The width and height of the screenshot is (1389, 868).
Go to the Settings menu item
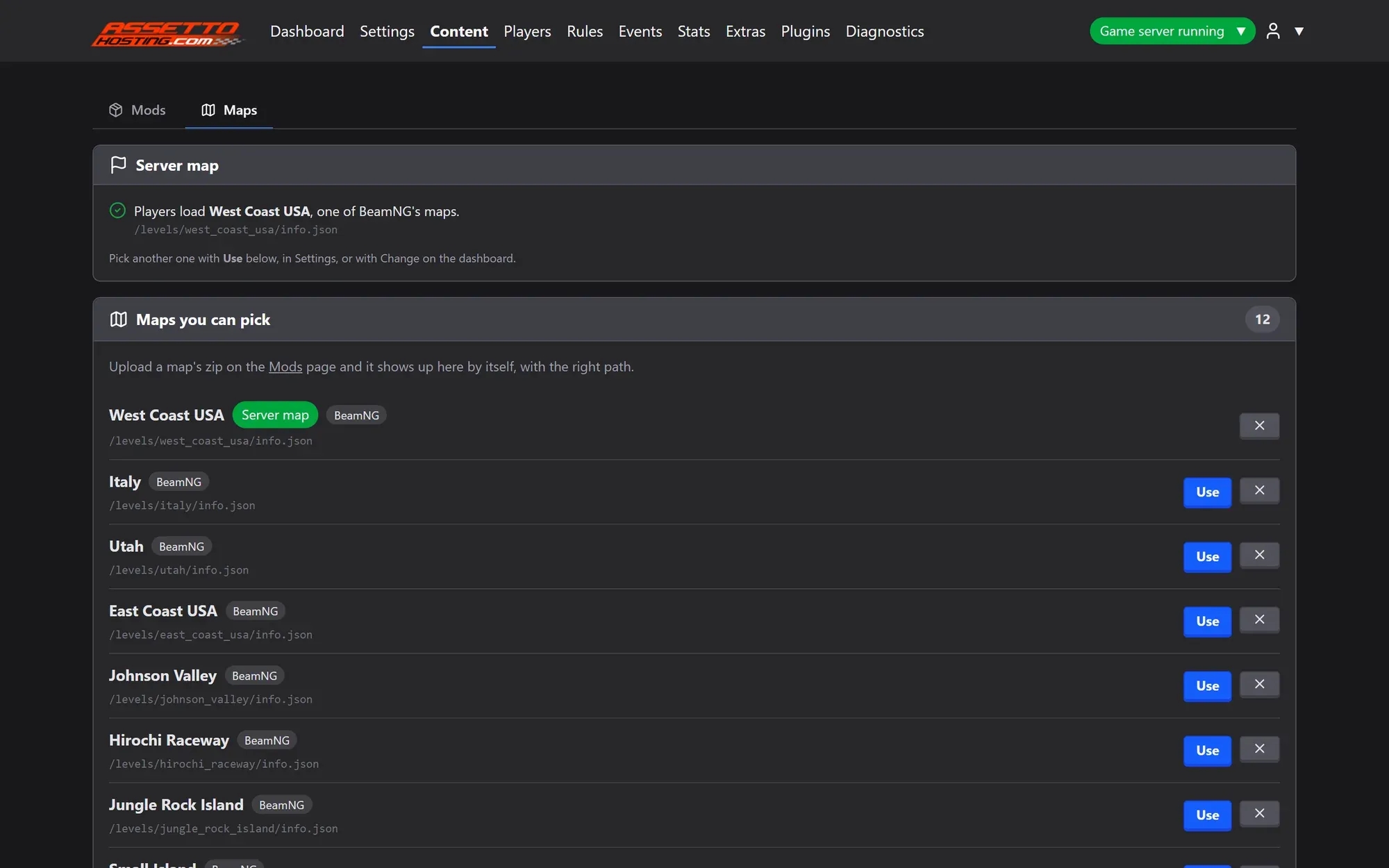pyautogui.click(x=387, y=31)
